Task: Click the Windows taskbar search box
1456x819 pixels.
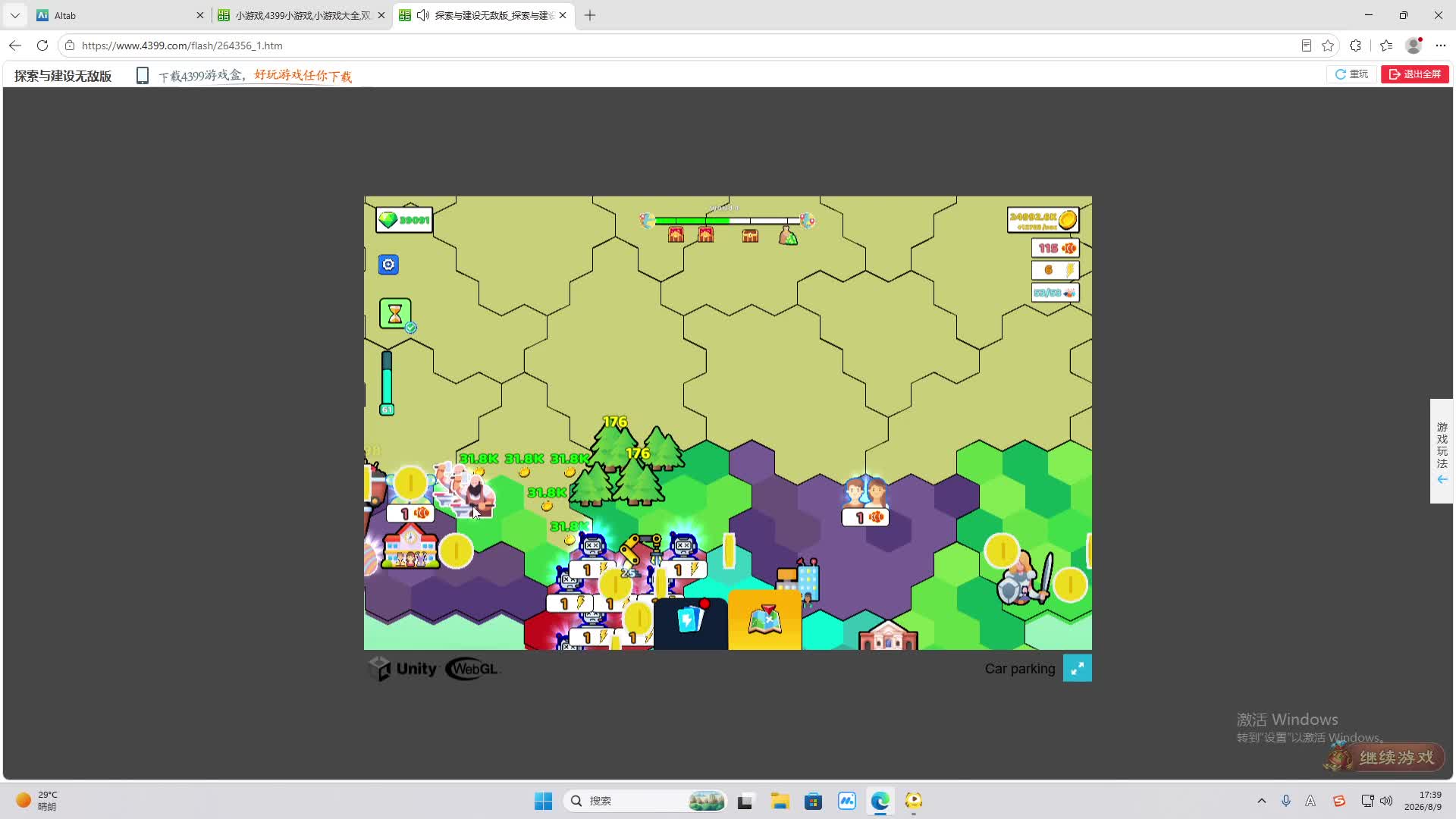Action: pyautogui.click(x=645, y=801)
